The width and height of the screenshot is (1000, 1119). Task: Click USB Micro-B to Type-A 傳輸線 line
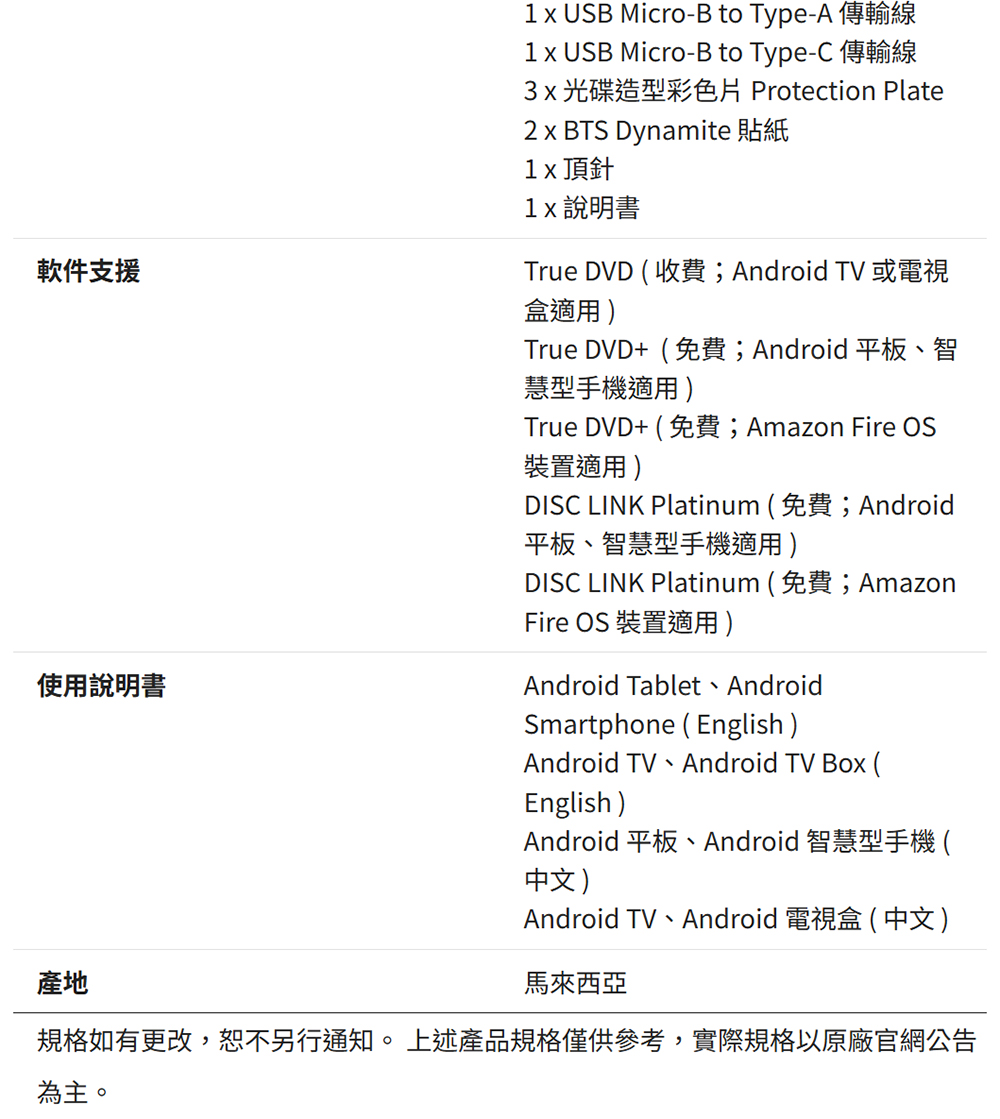coord(720,14)
